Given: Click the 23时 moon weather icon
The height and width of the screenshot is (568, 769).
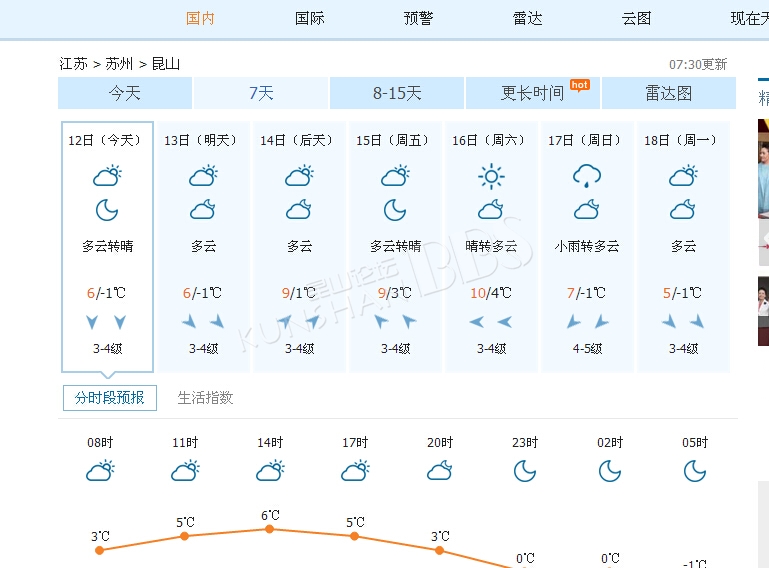Looking at the screenshot, I should 525,471.
